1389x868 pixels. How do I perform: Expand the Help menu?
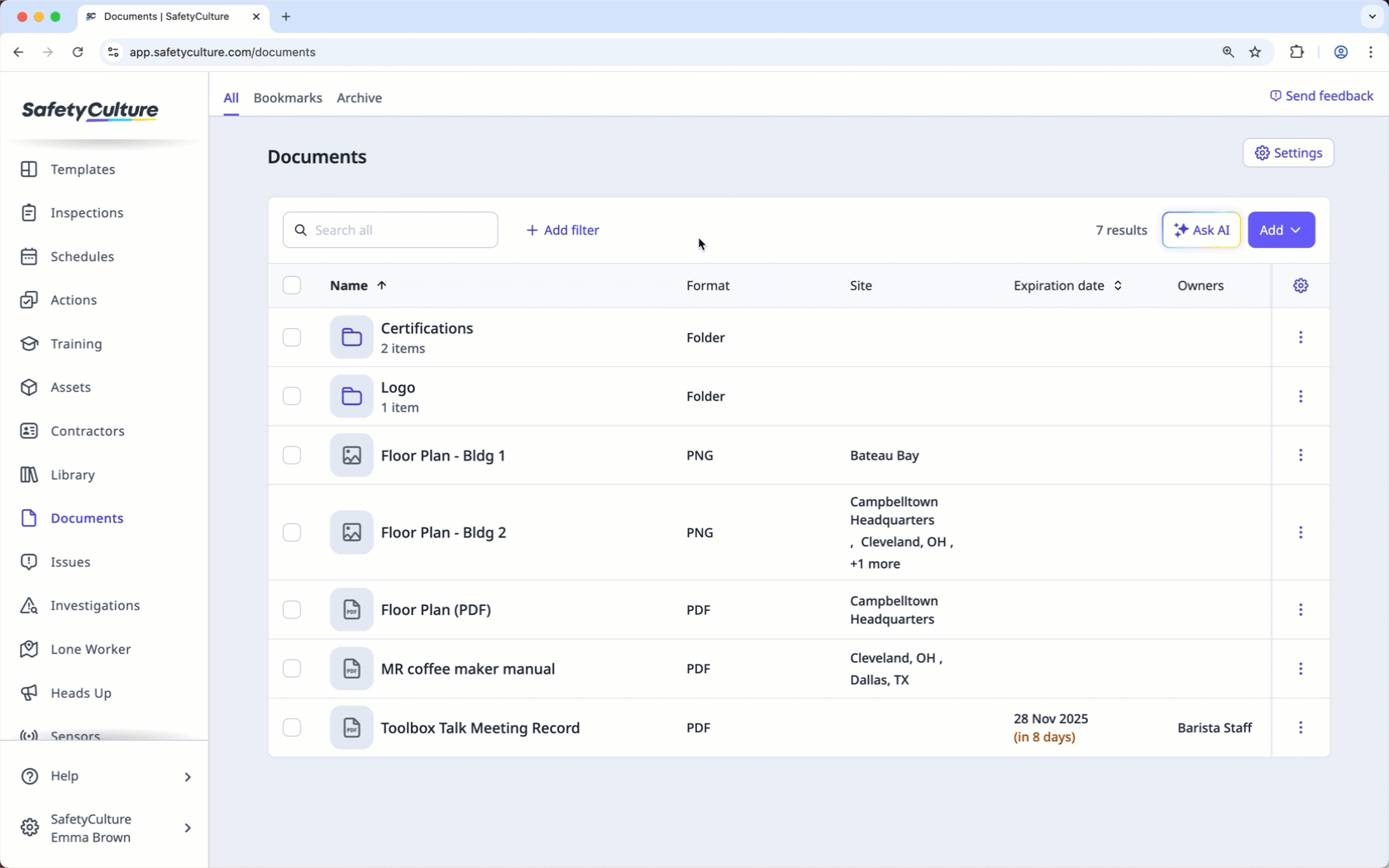click(x=104, y=776)
